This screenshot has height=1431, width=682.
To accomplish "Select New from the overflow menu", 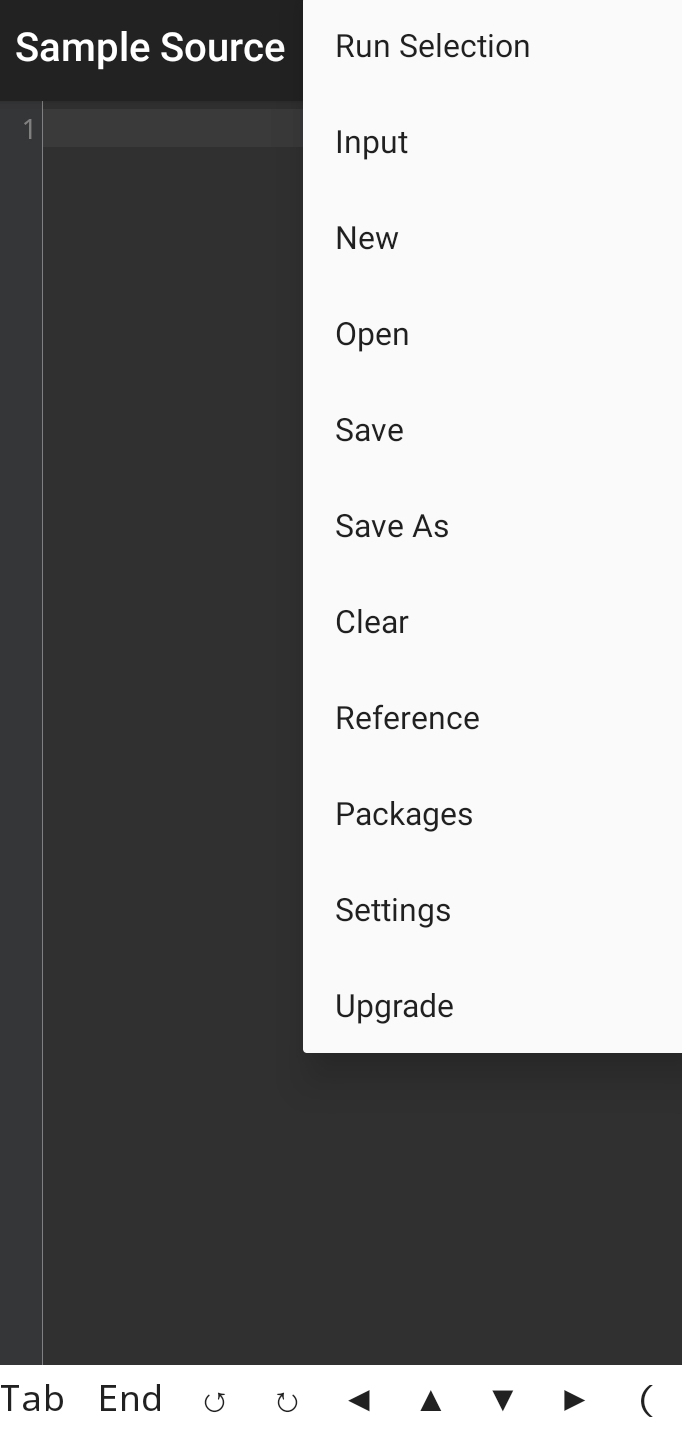I will pyautogui.click(x=492, y=238).
